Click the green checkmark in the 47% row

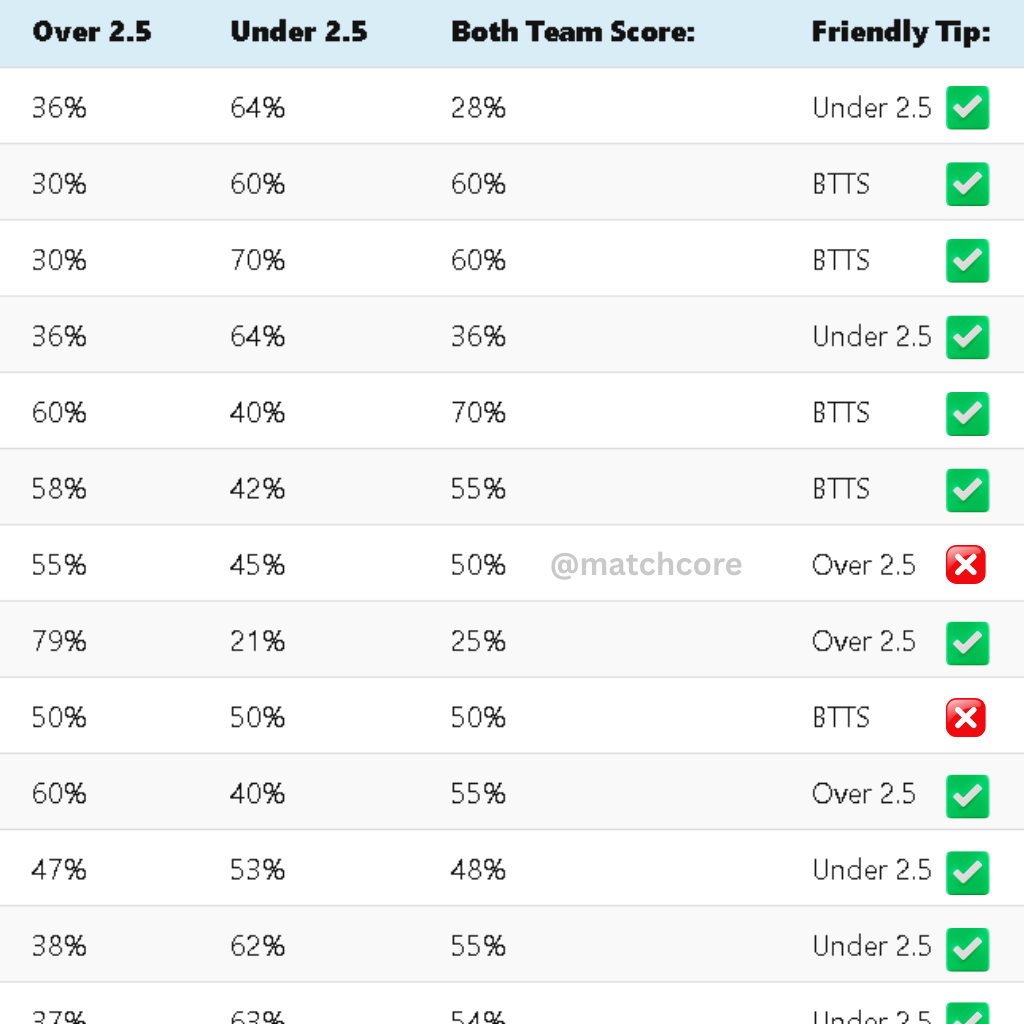pyautogui.click(x=967, y=872)
